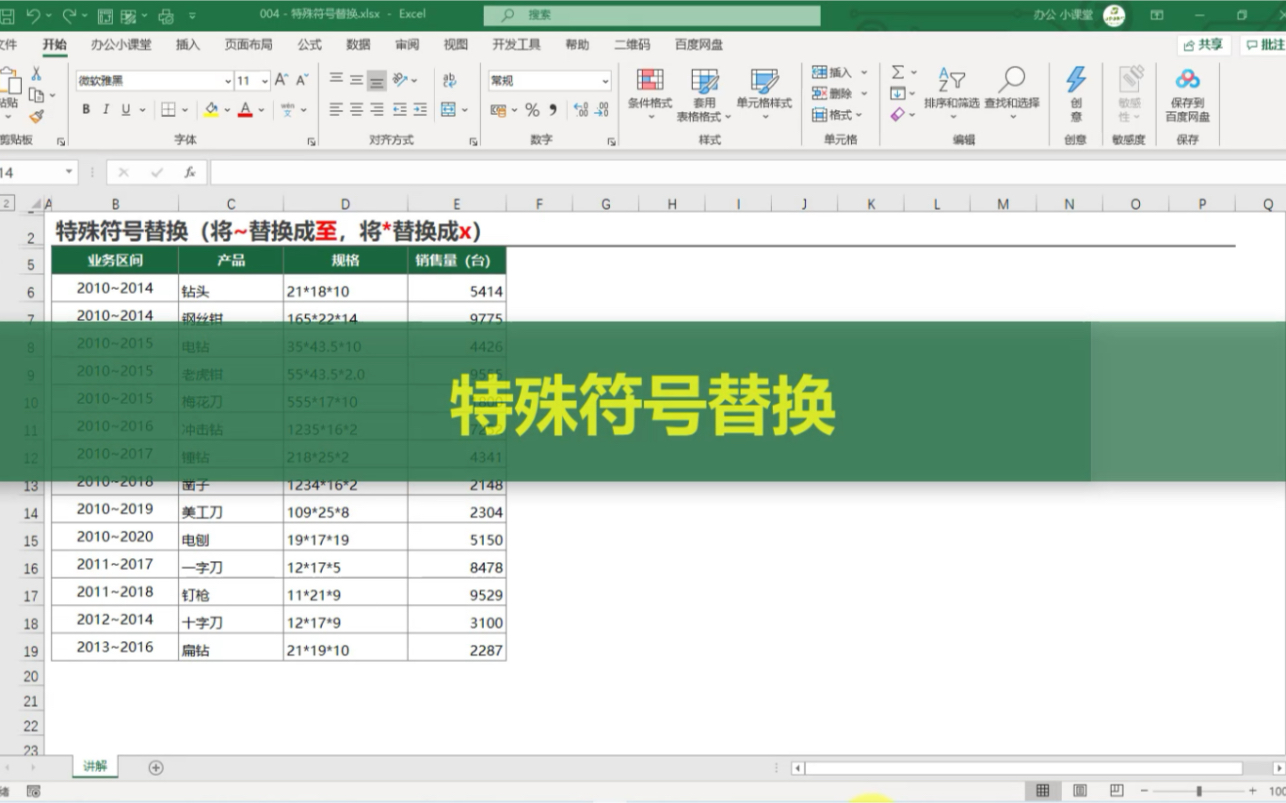
Task: Toggle middle vertical alignment
Action: point(357,80)
